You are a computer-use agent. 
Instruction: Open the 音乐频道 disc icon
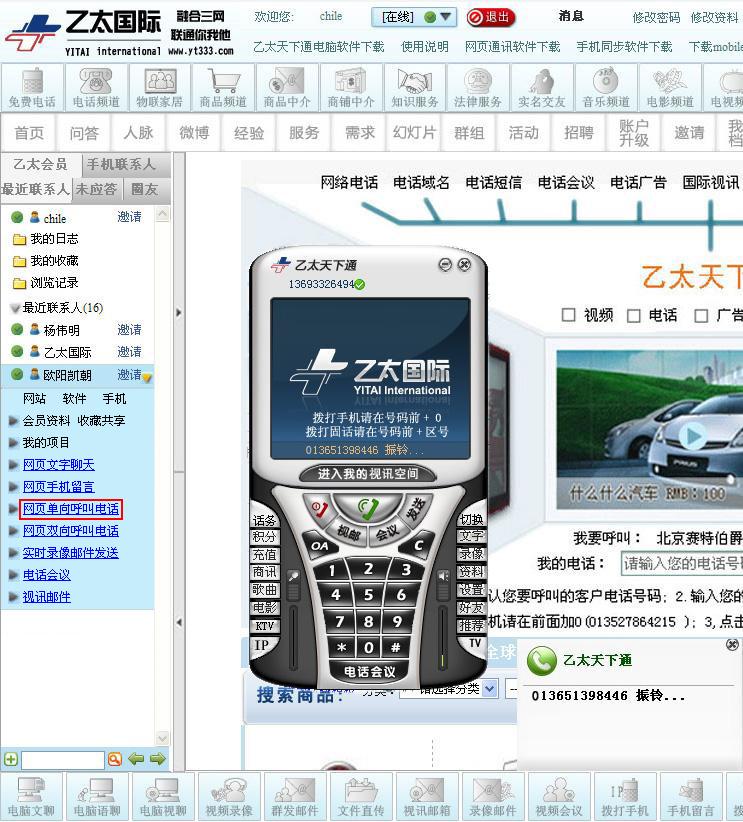click(606, 88)
